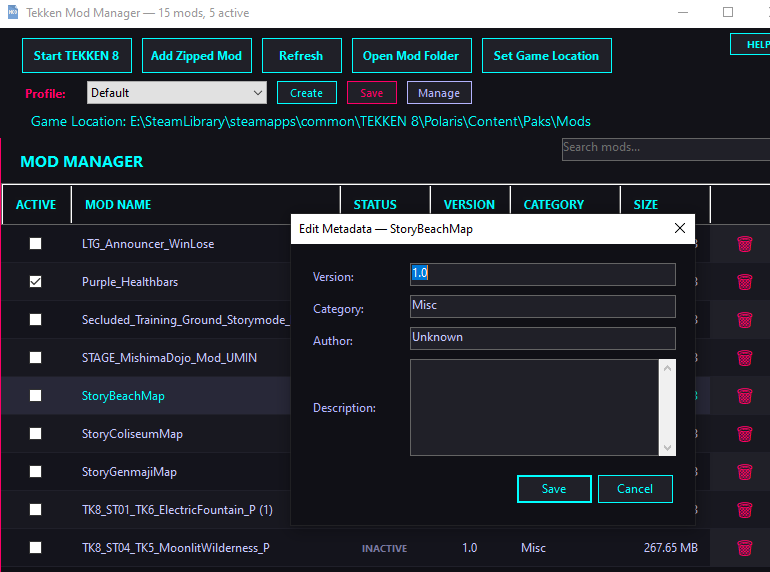Activate STAGE_MishimaDojo_Mod_UMIN checkbox
The width and height of the screenshot is (770, 572).
[x=35, y=357]
